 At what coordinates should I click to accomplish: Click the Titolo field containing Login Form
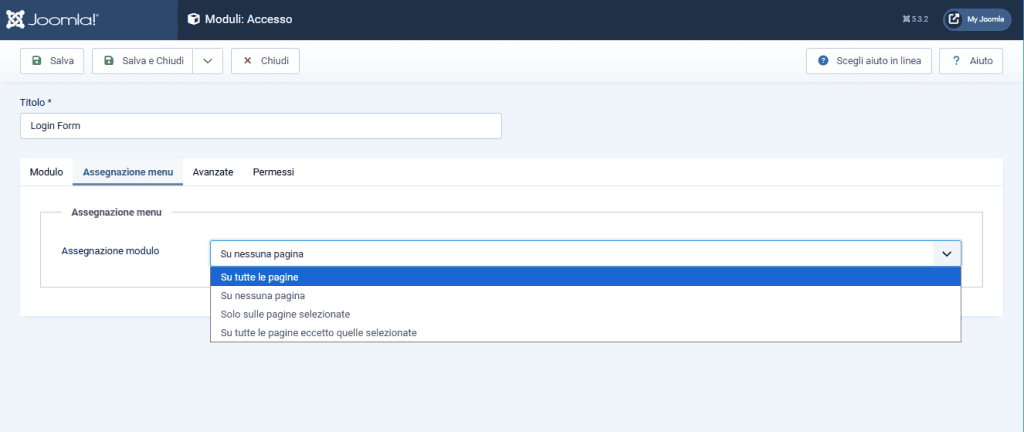pos(260,126)
